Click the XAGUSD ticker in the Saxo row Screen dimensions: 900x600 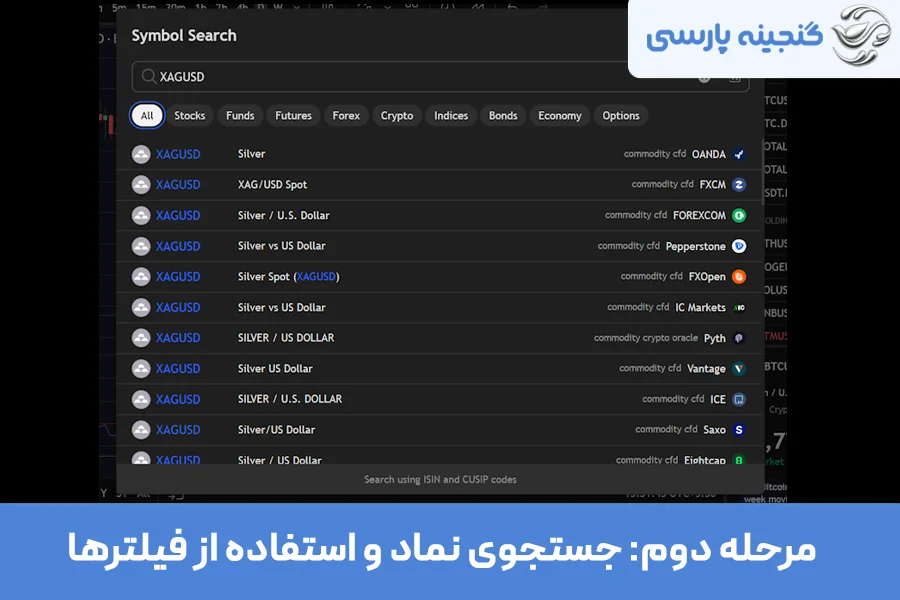pos(178,429)
